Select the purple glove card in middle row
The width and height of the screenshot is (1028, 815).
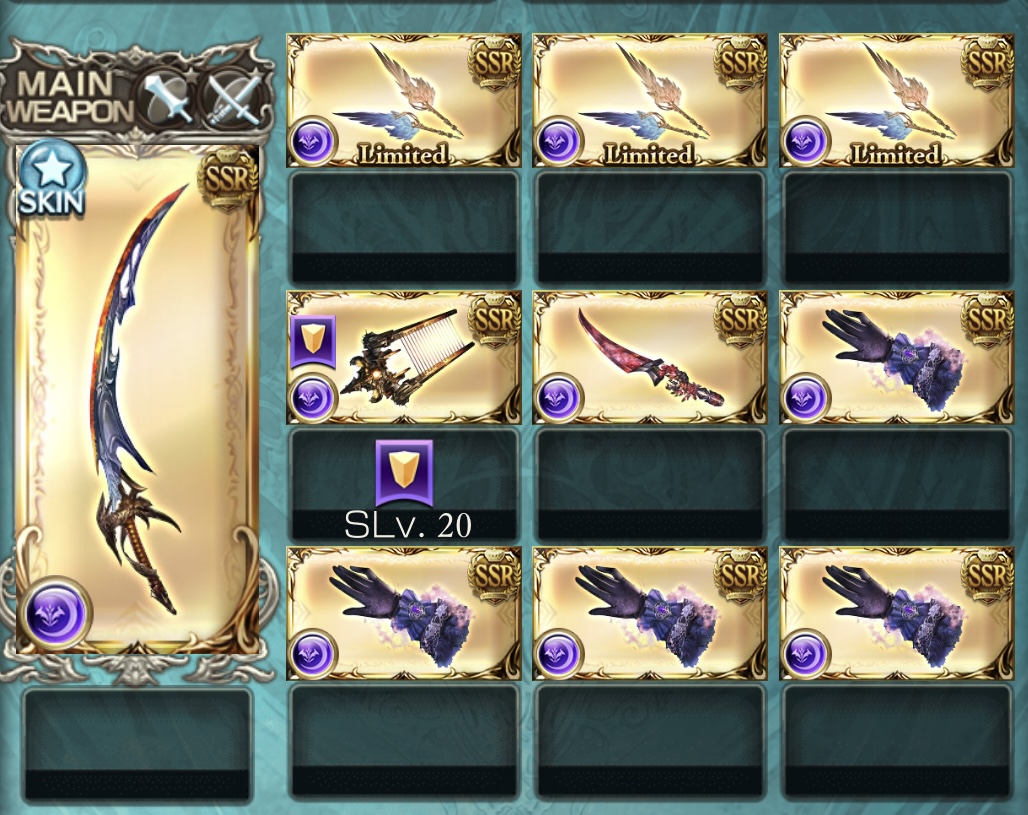896,357
